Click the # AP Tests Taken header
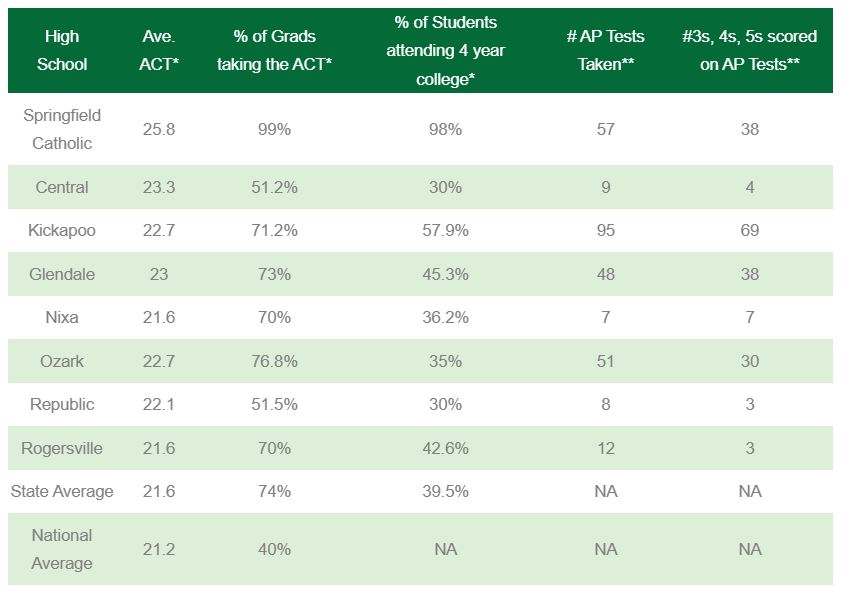This screenshot has width=843, height=597. pyautogui.click(x=605, y=50)
